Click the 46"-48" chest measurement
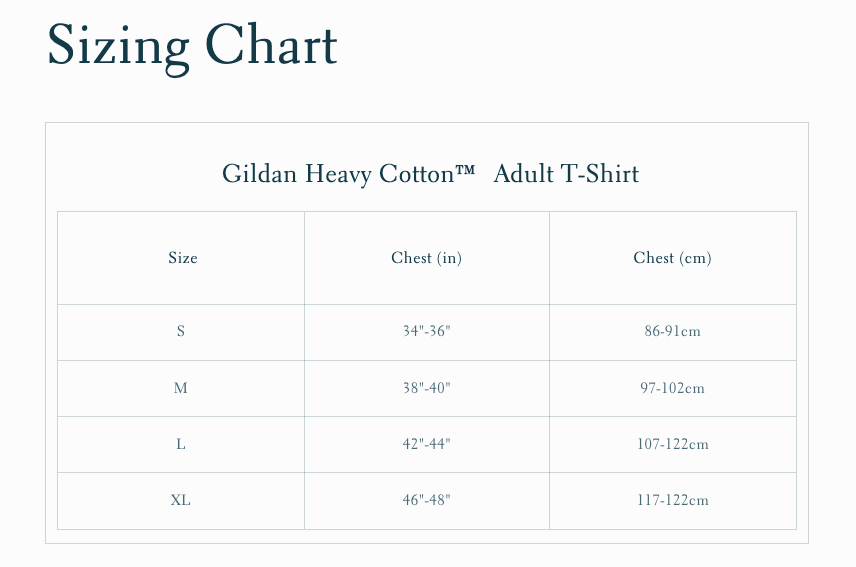The width and height of the screenshot is (856, 567). pyautogui.click(x=427, y=500)
